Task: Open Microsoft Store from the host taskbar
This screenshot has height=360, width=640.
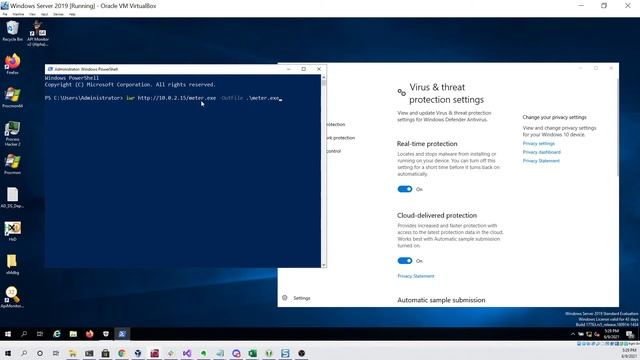Action: click(105, 353)
